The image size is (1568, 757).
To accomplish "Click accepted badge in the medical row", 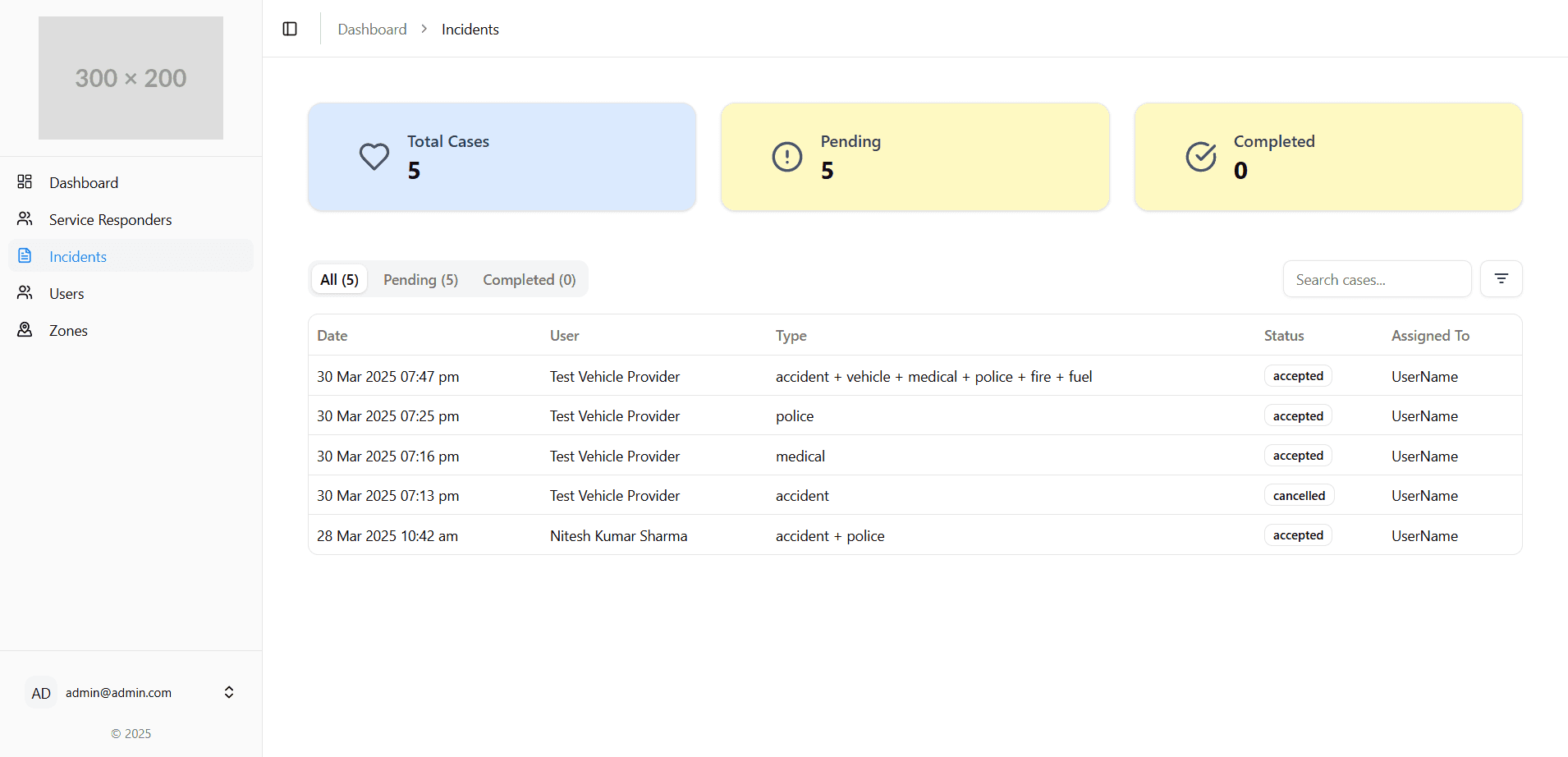I will point(1298,455).
